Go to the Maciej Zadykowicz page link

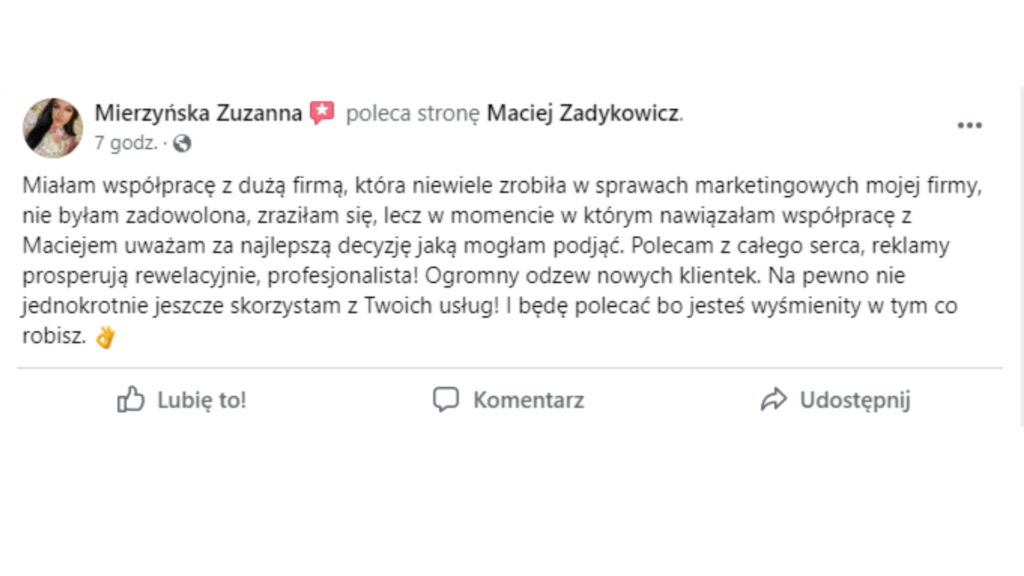click(583, 113)
